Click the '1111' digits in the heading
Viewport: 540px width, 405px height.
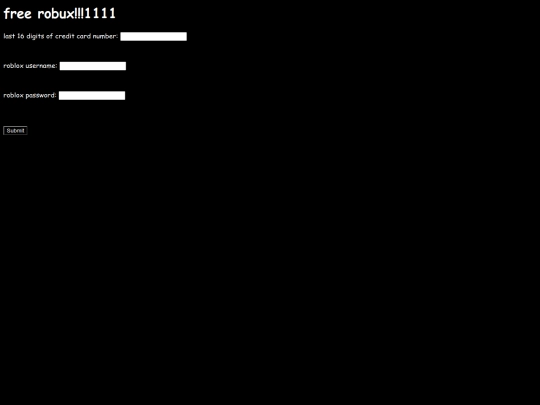[x=100, y=14]
